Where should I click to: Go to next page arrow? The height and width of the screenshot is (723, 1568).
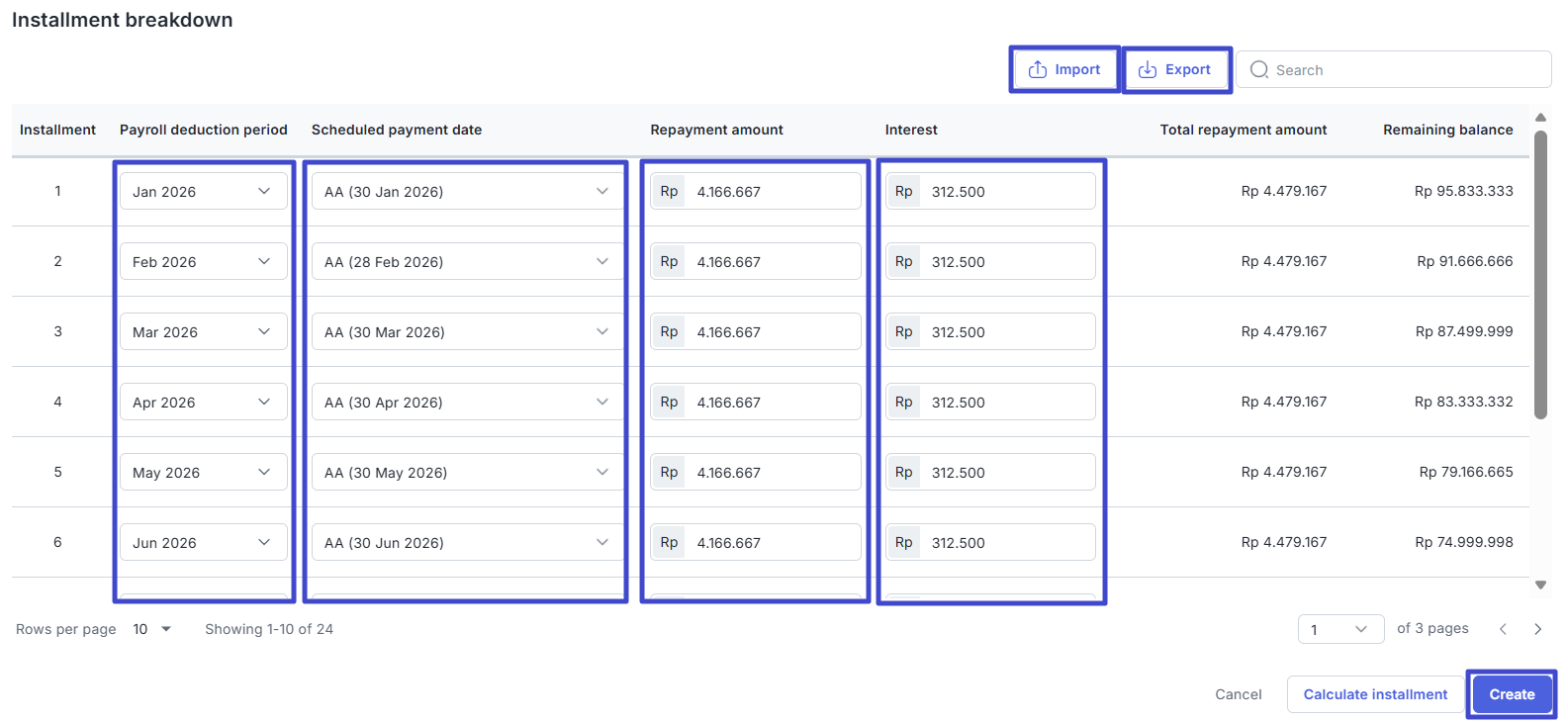pos(1537,629)
